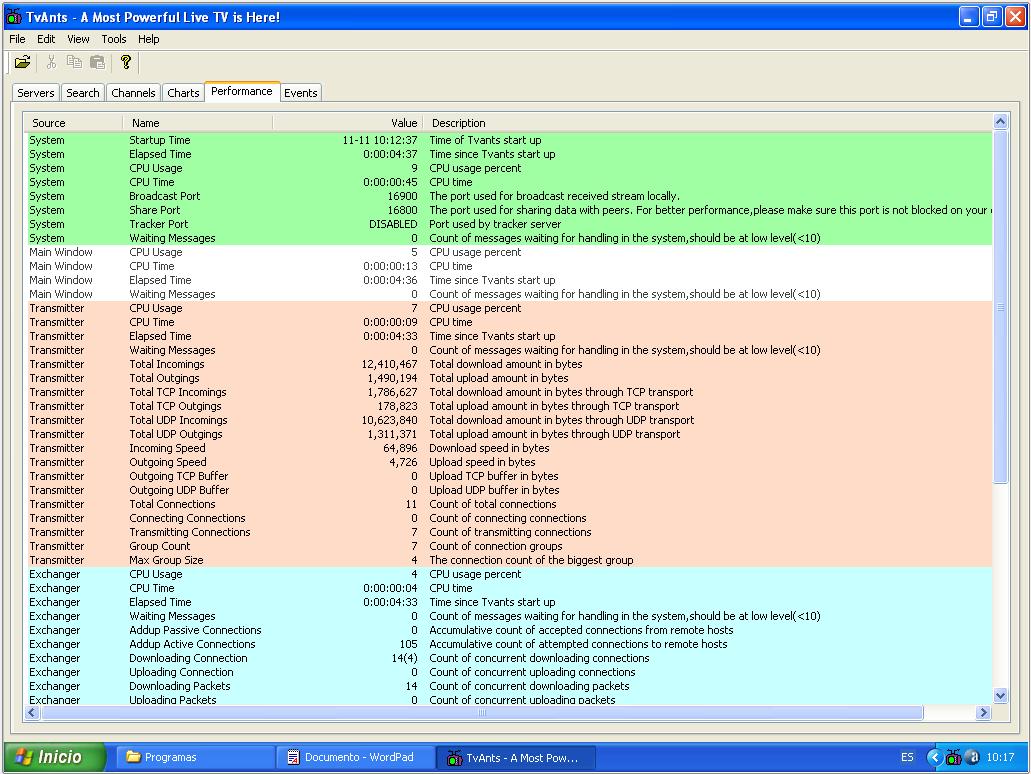Viewport: 1031px width, 774px height.
Task: Click the ES language indicator
Action: (x=907, y=758)
